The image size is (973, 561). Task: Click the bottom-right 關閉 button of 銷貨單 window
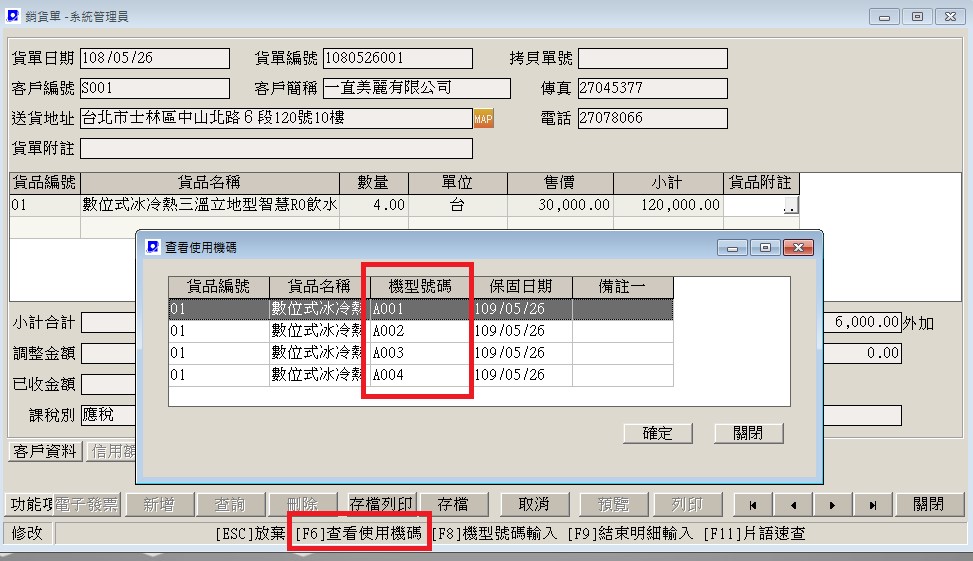[x=928, y=505]
